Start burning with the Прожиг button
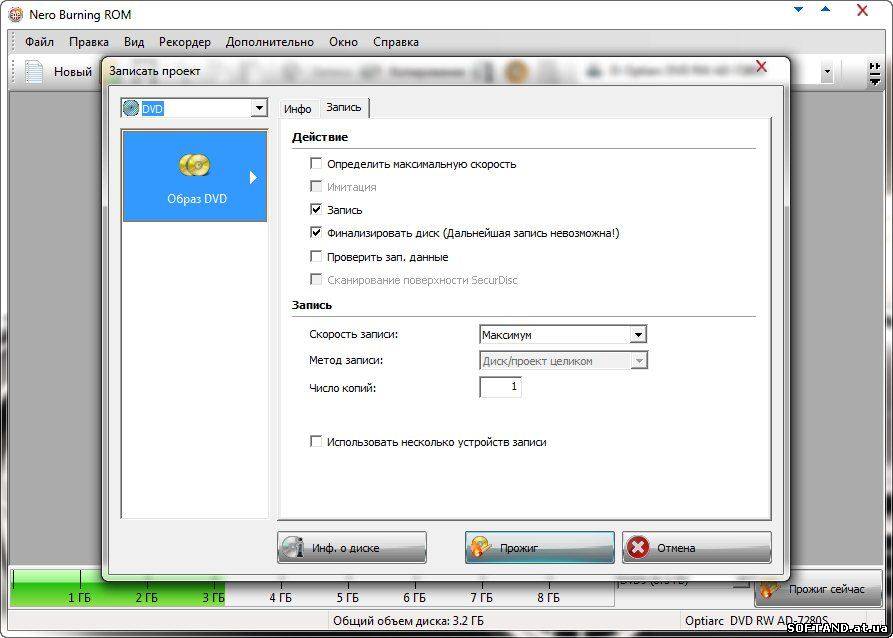Screen dimensions: 893x638 (x=539, y=547)
